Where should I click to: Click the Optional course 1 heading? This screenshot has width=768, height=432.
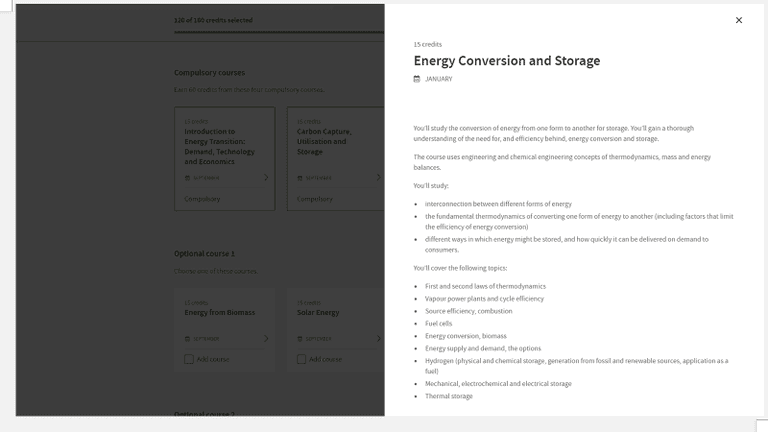pos(204,254)
